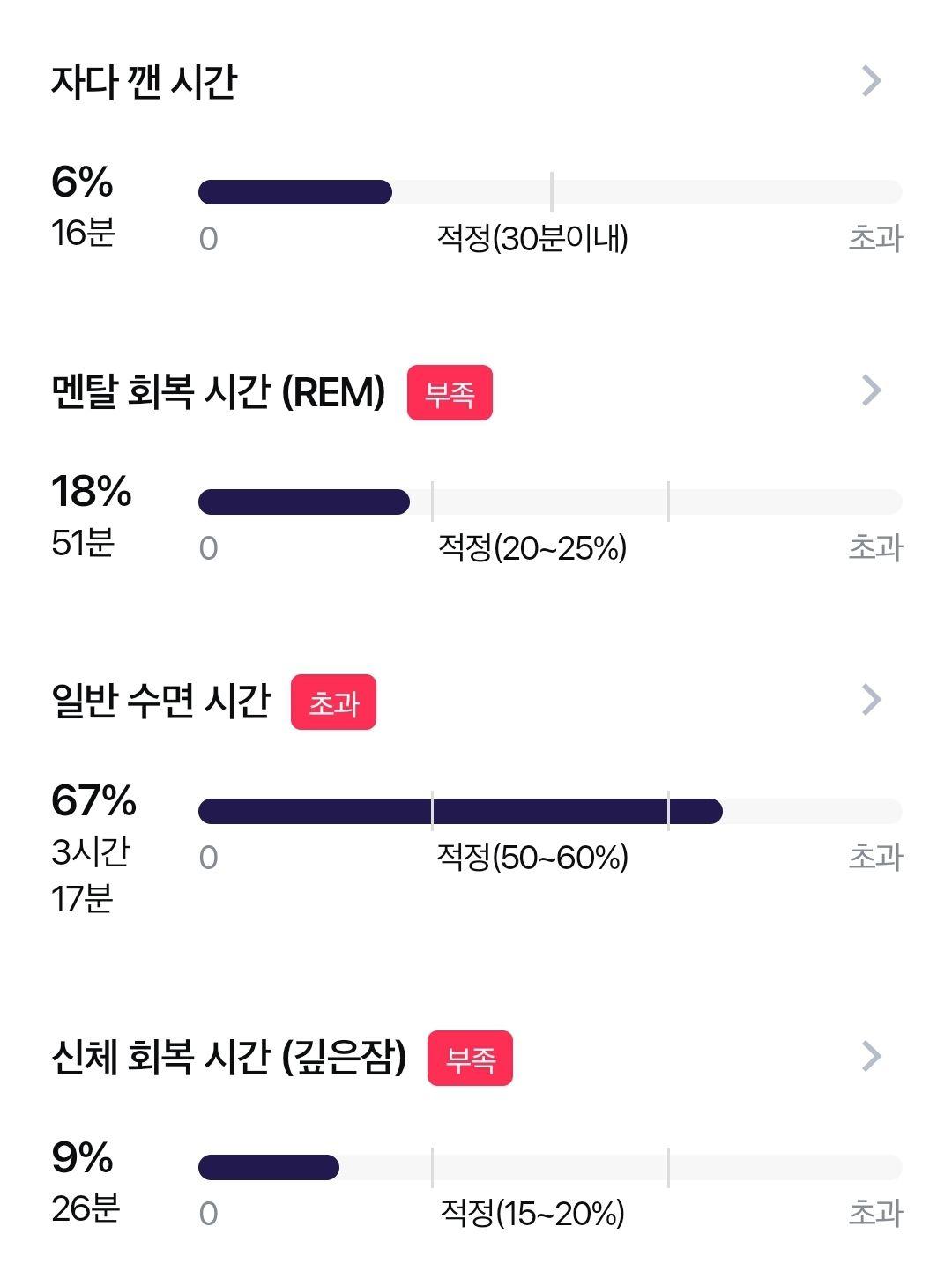This screenshot has width=952, height=1286.
Task: Expand 신체 회복 시간 (깊은잠) chevron
Action: point(871,1055)
